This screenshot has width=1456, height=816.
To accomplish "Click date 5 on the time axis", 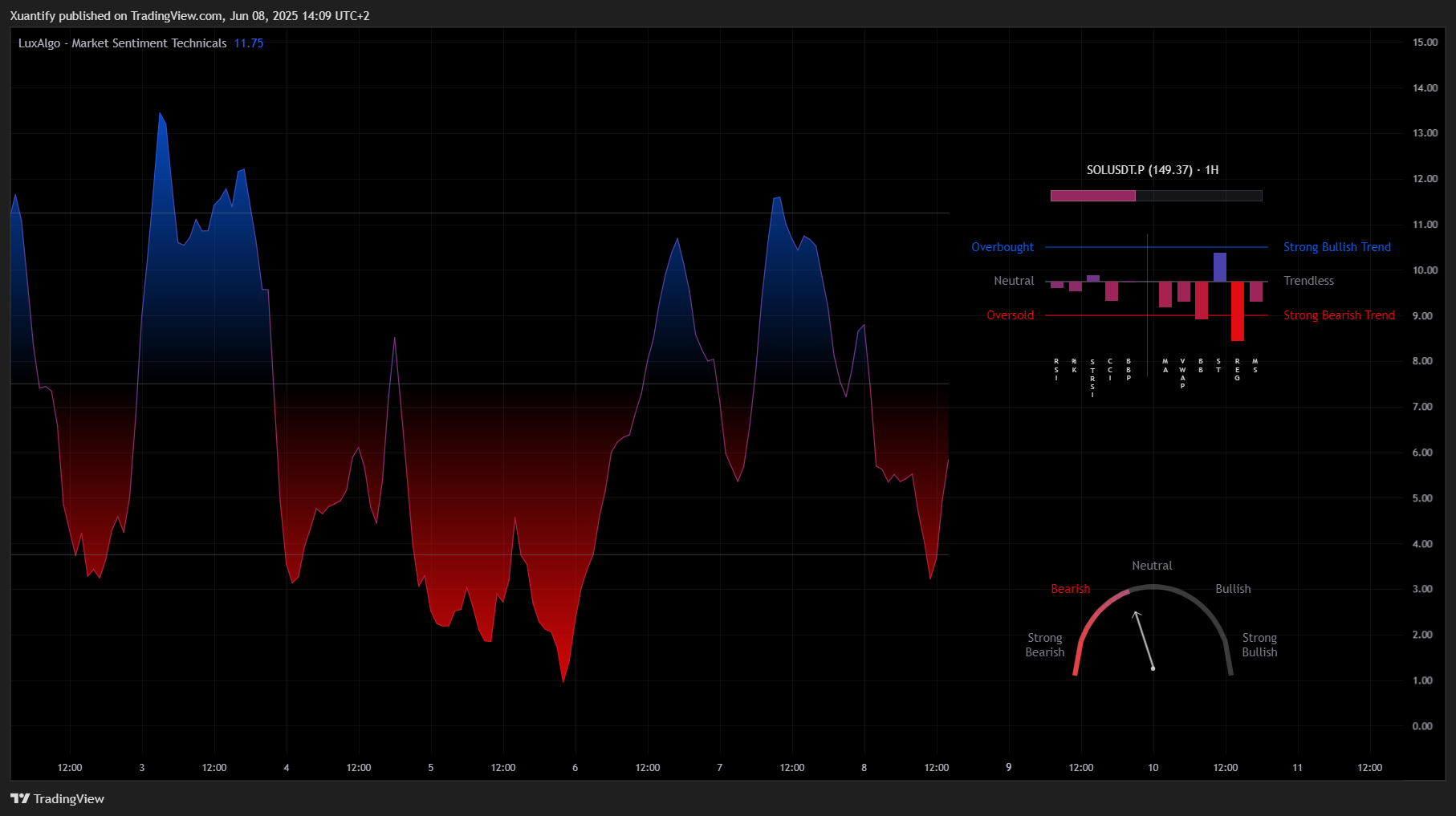I will point(431,768).
